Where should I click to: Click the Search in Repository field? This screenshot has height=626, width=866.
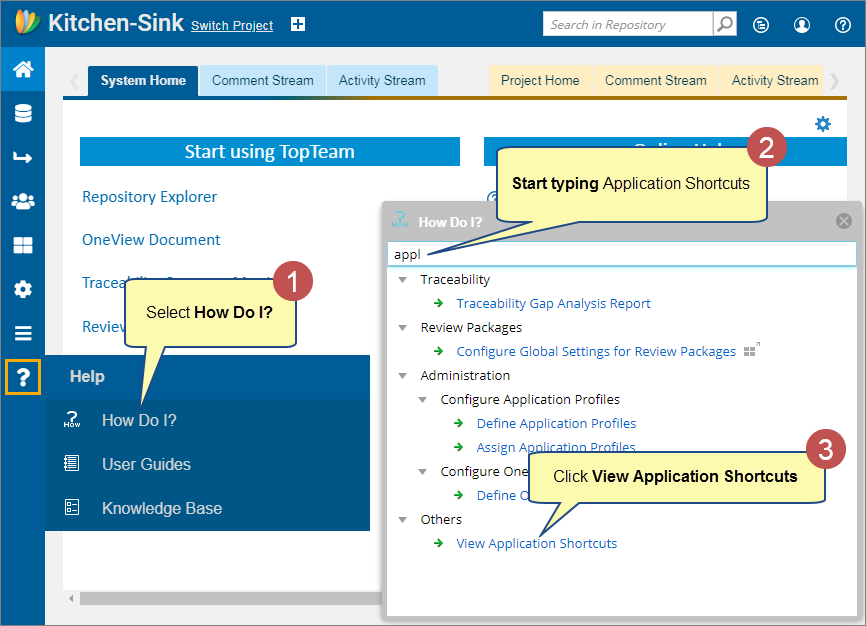click(628, 24)
